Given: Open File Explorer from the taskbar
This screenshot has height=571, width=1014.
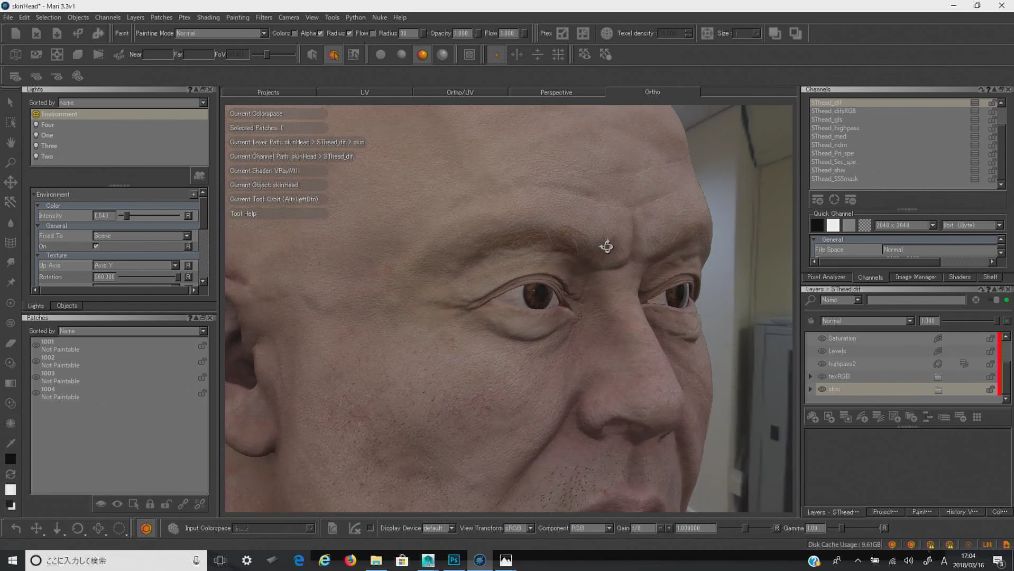Looking at the screenshot, I should pos(376,560).
